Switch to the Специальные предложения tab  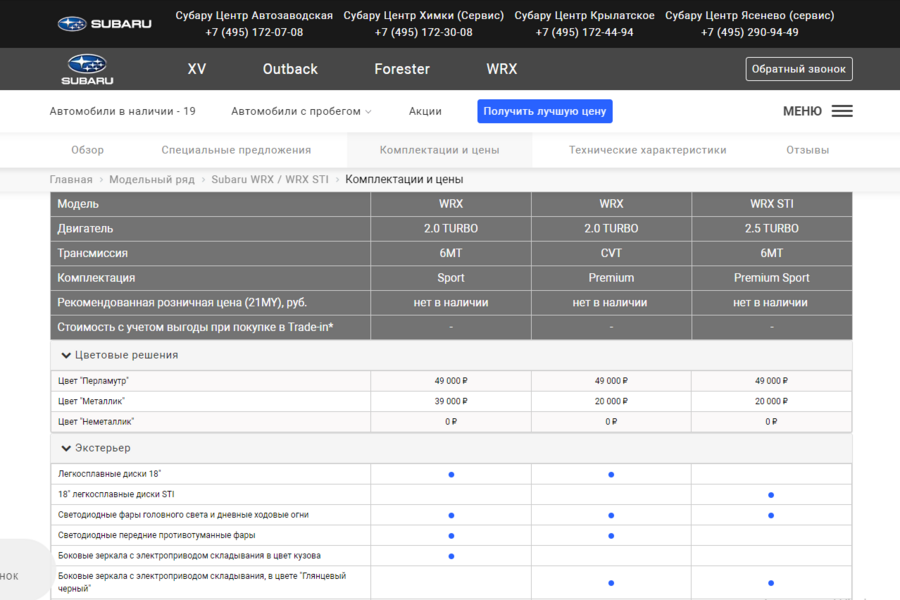(x=236, y=150)
